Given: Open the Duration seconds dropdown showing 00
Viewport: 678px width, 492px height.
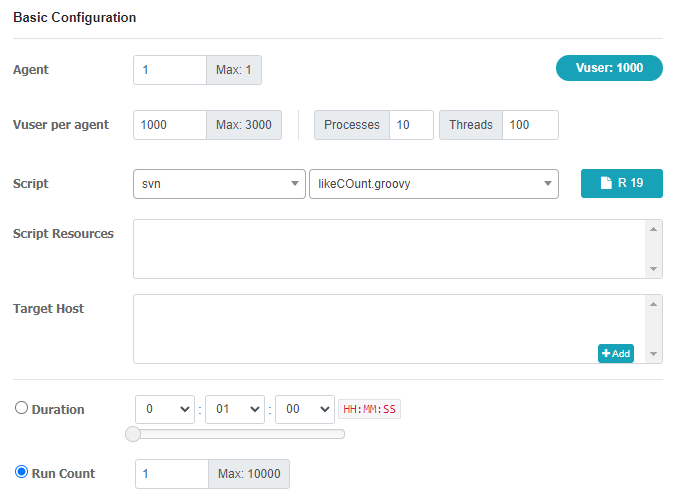Looking at the screenshot, I should tap(305, 409).
